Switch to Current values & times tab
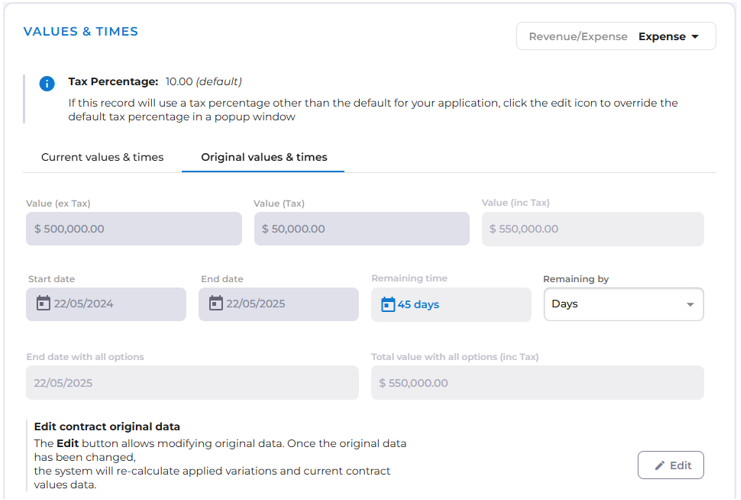The height and width of the screenshot is (500, 741). tap(102, 157)
